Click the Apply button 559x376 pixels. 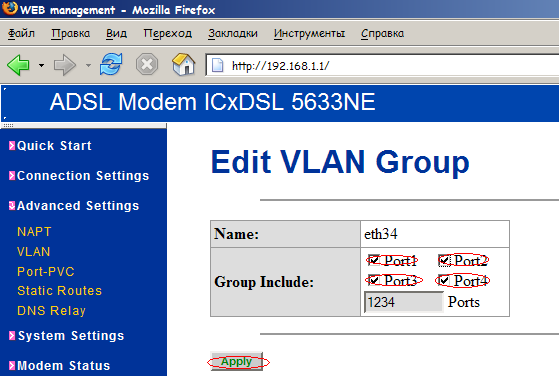pos(237,361)
